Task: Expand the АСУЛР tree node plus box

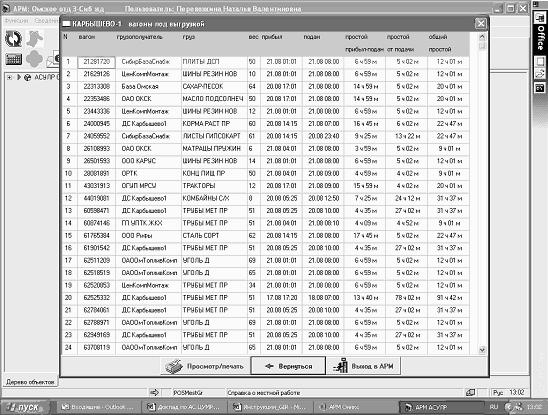Action: tap(9, 77)
